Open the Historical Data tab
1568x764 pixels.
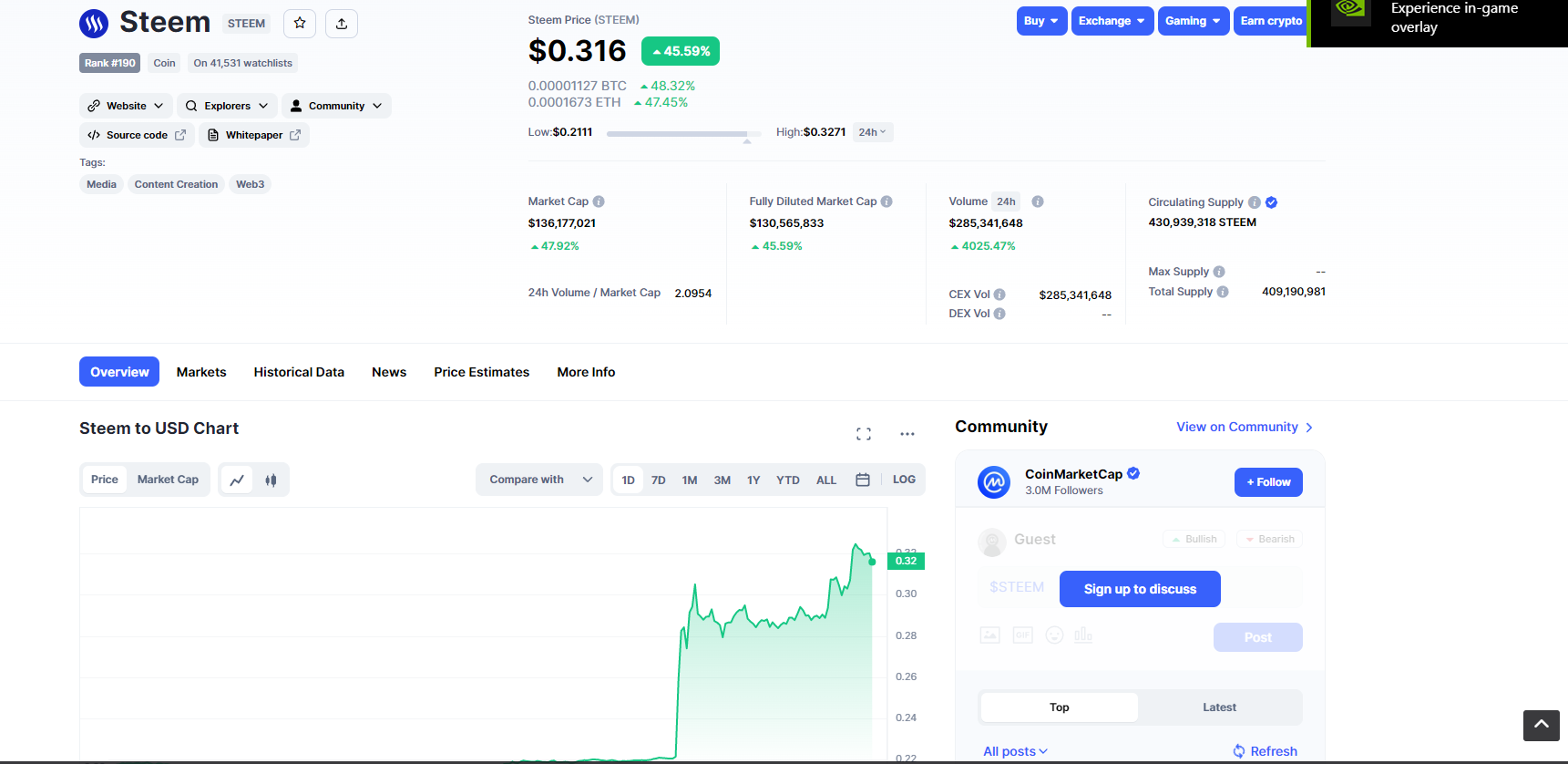pos(299,372)
